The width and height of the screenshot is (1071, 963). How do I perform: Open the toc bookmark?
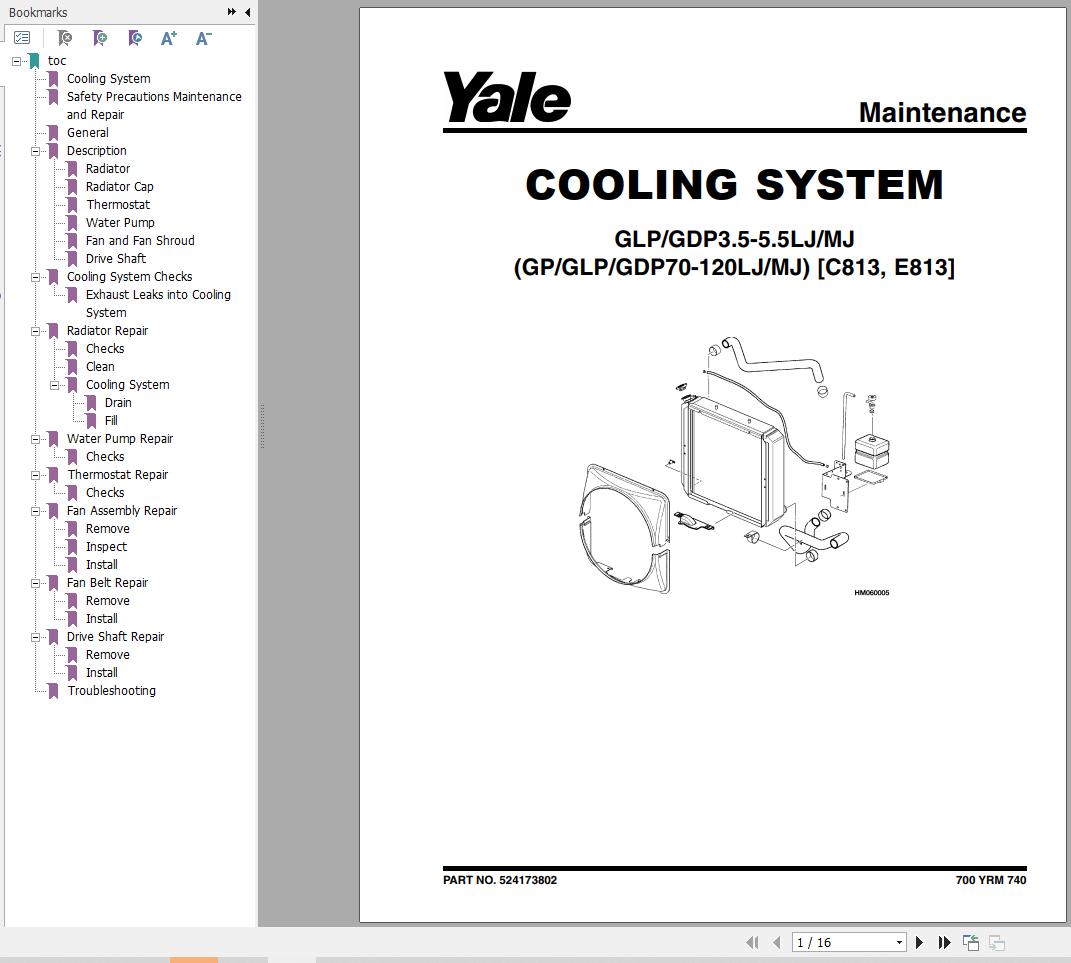coord(57,61)
